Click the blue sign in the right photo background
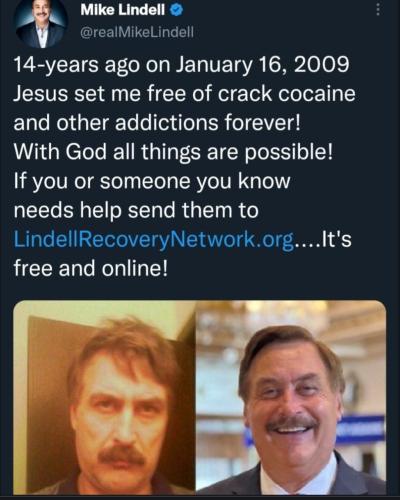 362,429
